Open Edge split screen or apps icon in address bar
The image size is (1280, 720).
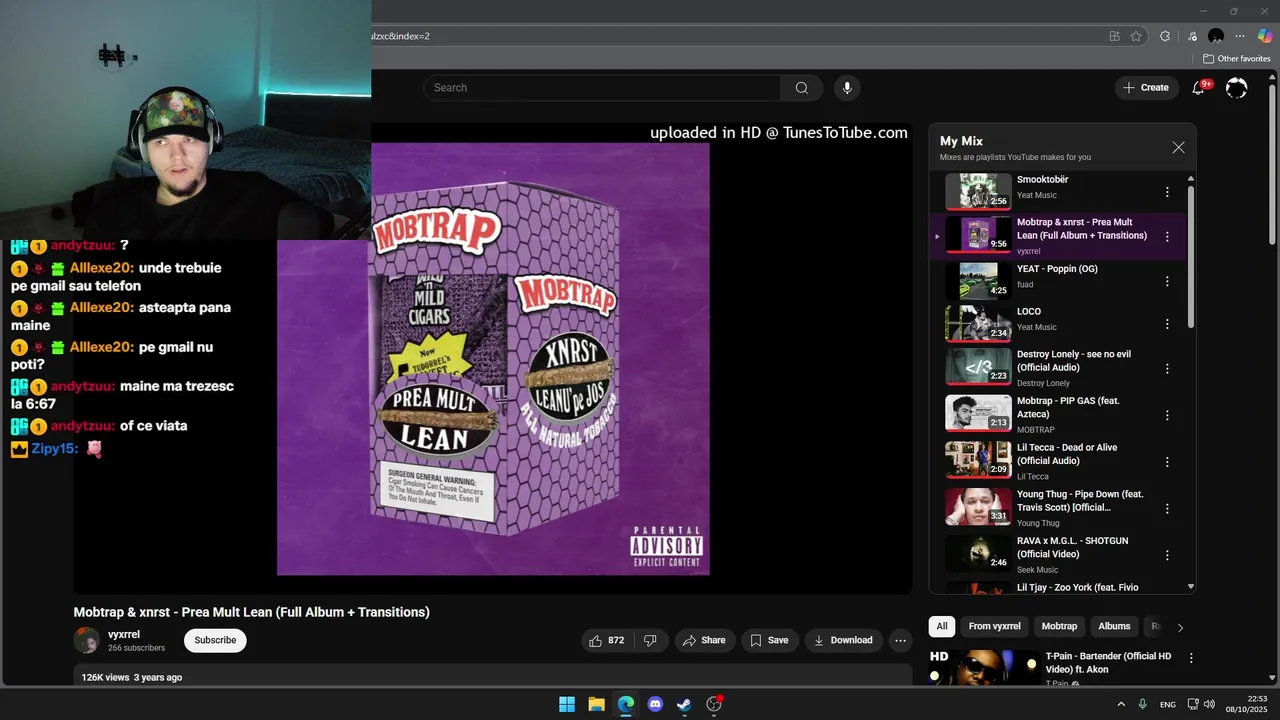1114,36
